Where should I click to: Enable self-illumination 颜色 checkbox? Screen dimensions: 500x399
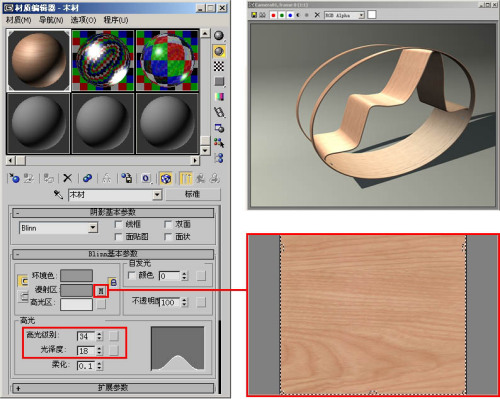(x=132, y=275)
